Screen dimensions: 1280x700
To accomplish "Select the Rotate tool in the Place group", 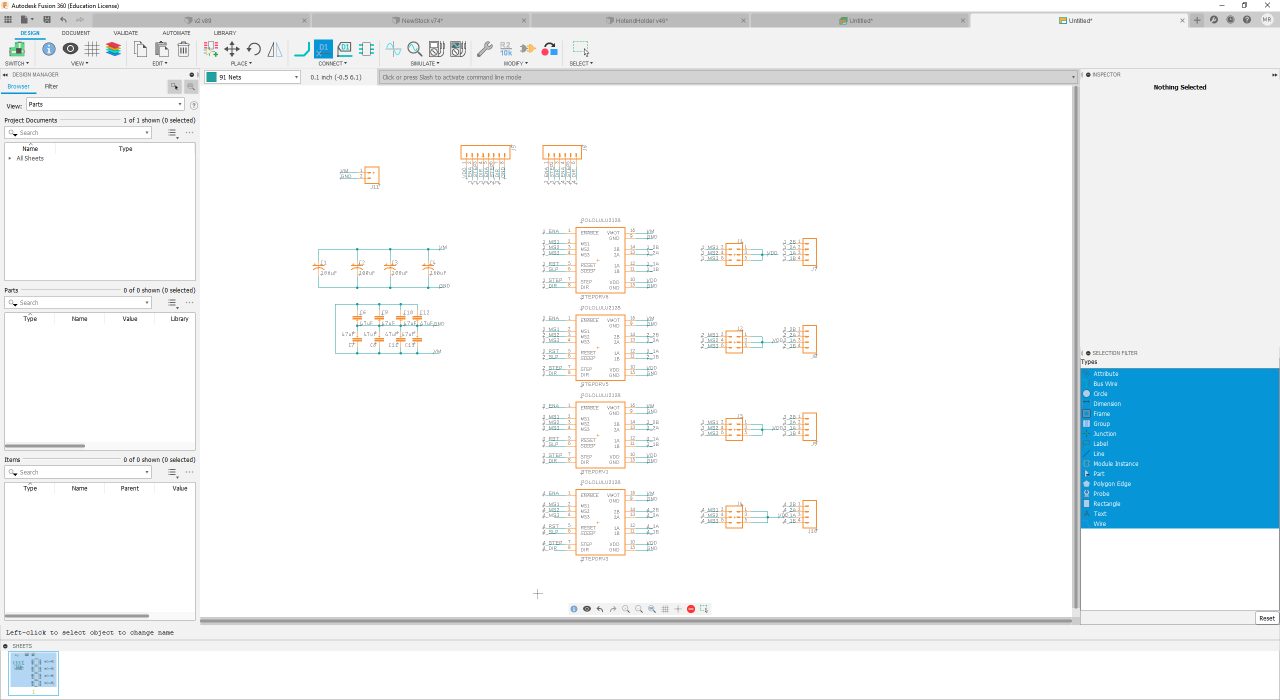I will (254, 48).
